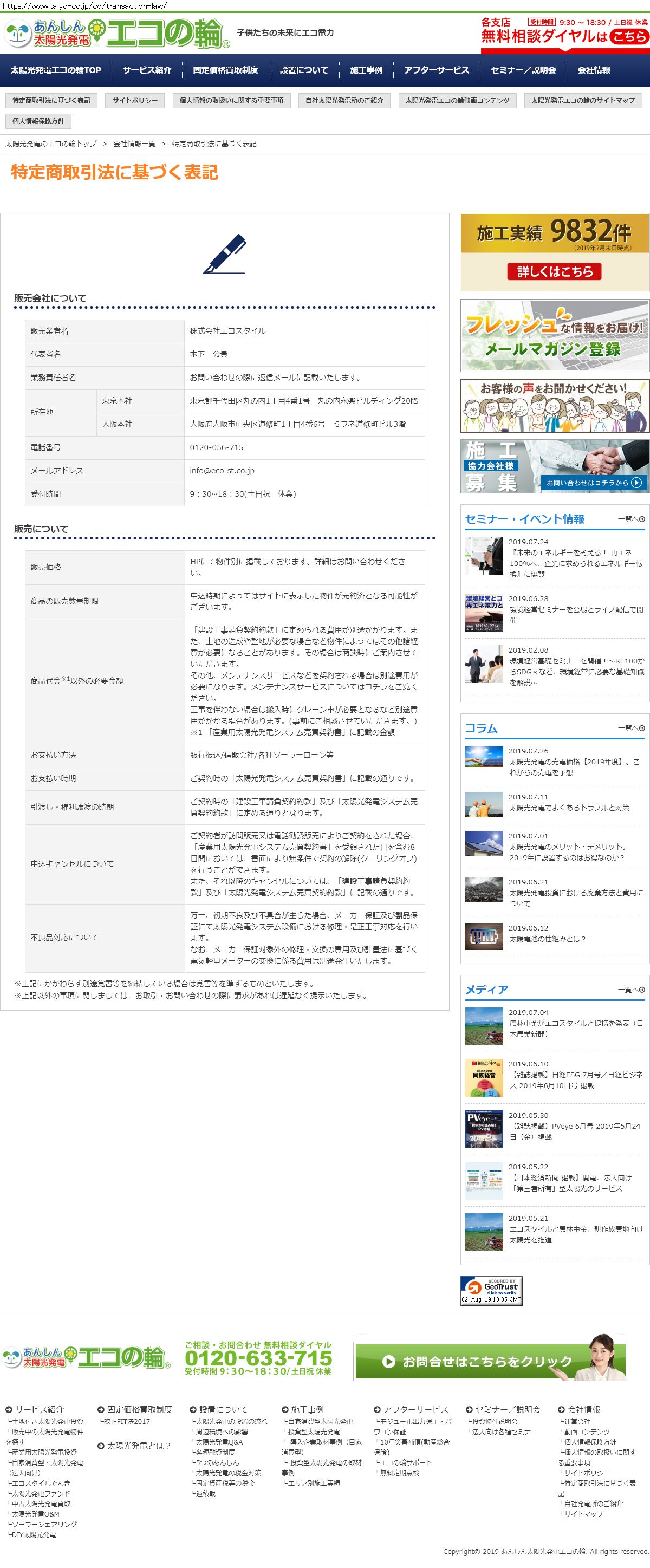The height and width of the screenshot is (1568, 650).
Task: Click the こちら free consultation dial badge
Action: click(x=629, y=36)
